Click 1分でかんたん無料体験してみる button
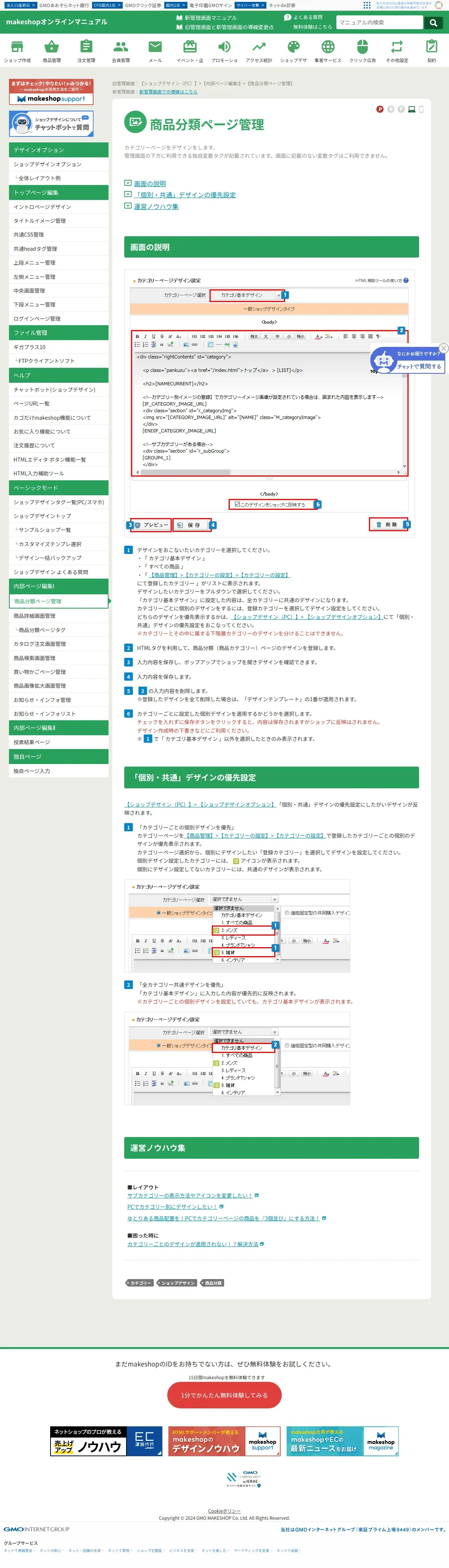This screenshot has height=1568, width=449. coord(224,1395)
